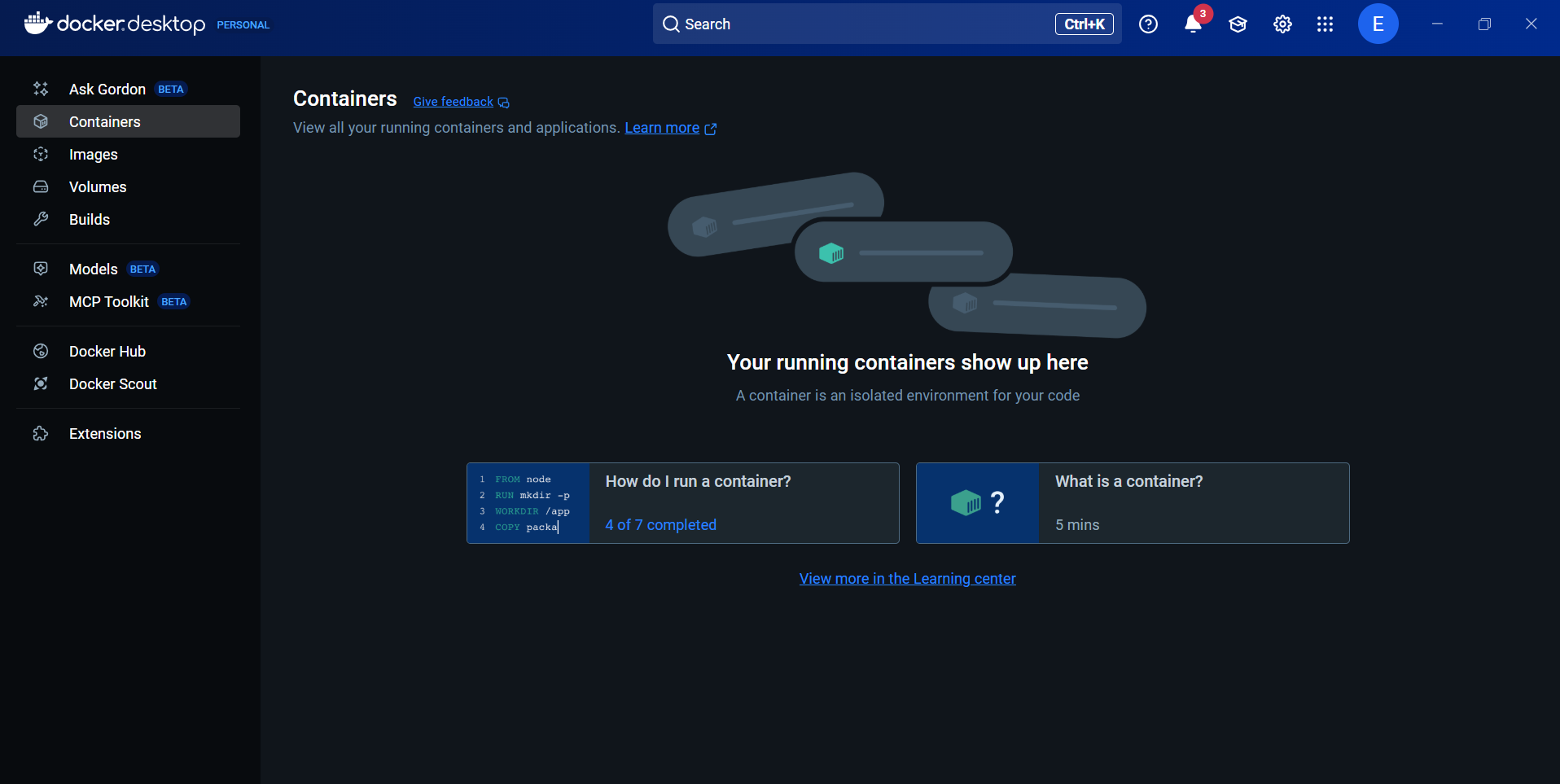Open the Learning center graduation cap icon
The image size is (1560, 784).
[x=1237, y=24]
